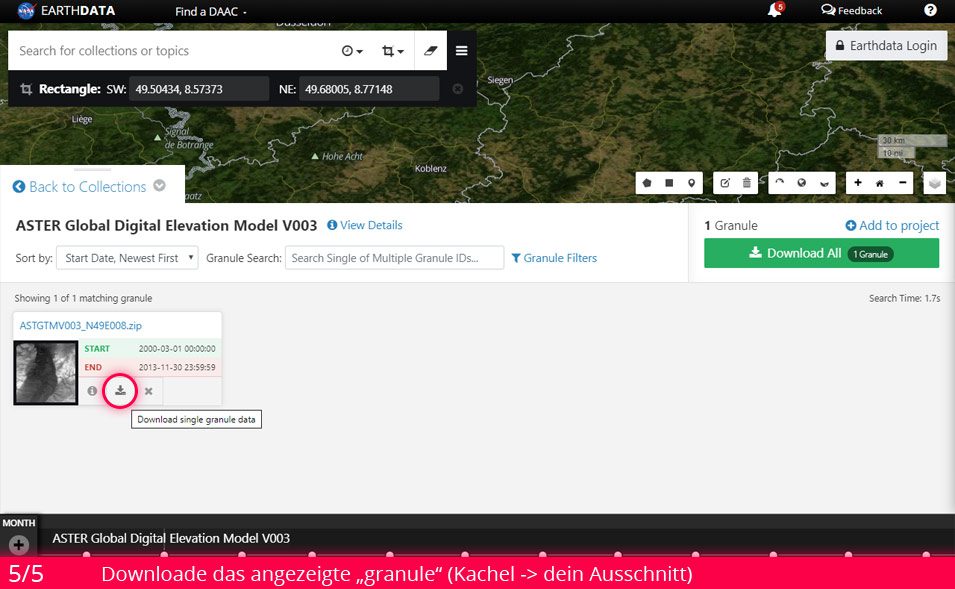Screen dimensions: 955x589
Task: Open the ASTGTMV003_N49E008.zip granule link
Action: coord(80,325)
